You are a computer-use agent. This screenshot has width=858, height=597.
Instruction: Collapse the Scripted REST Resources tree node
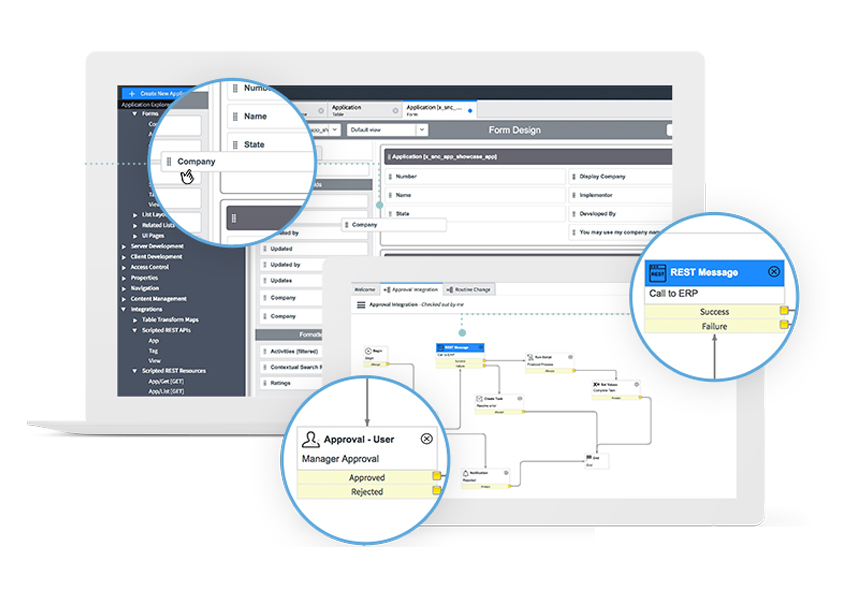135,371
